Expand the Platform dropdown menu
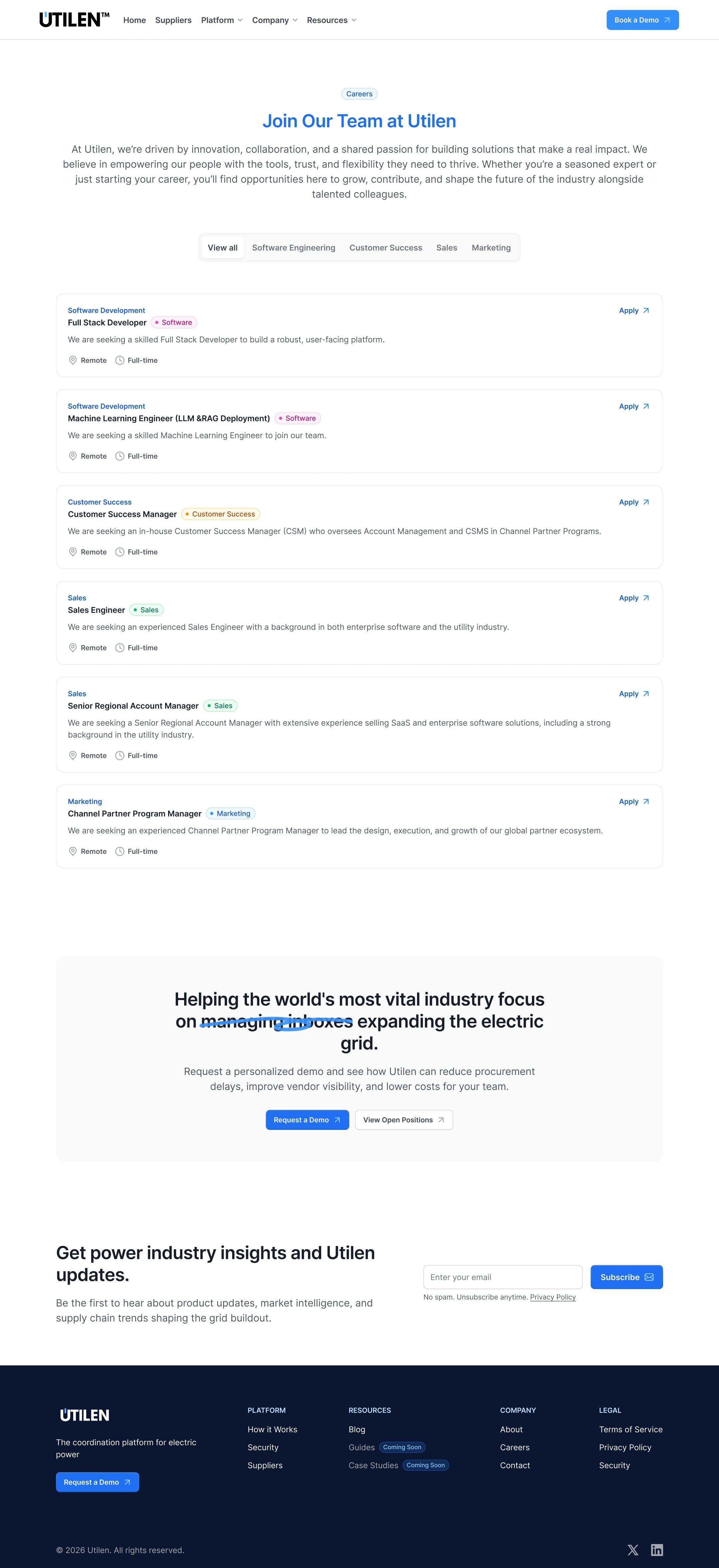This screenshot has height=1568, width=719. (x=222, y=20)
